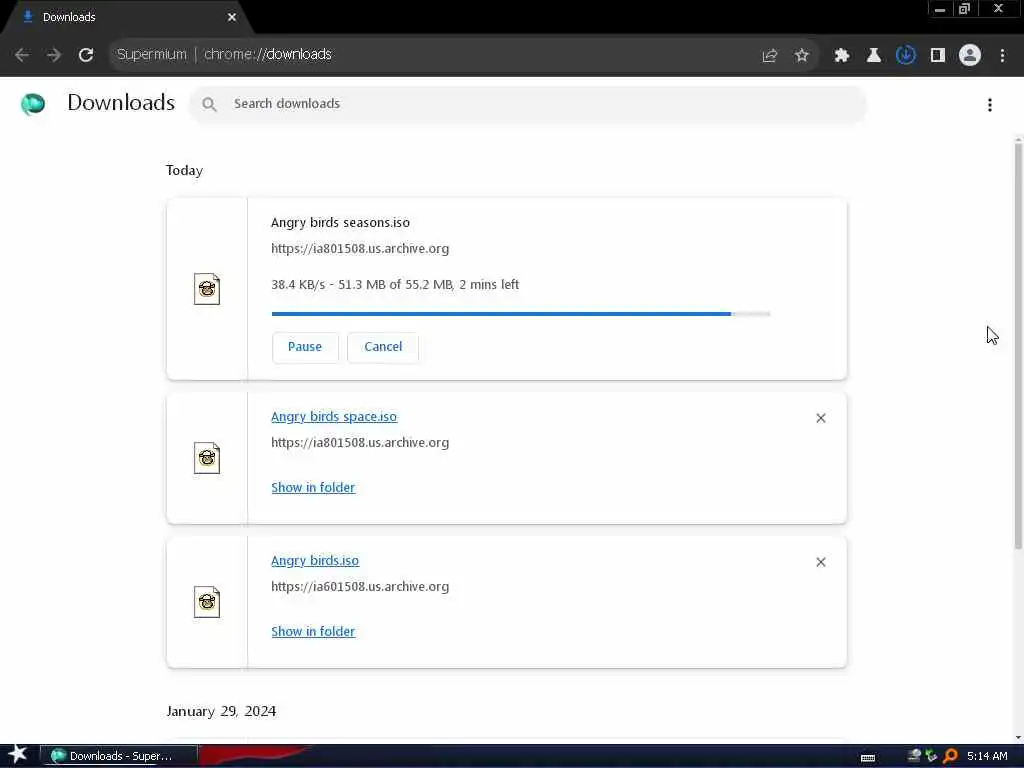The image size is (1024, 768).
Task: Select the Downloads browser tab
Action: (x=127, y=17)
